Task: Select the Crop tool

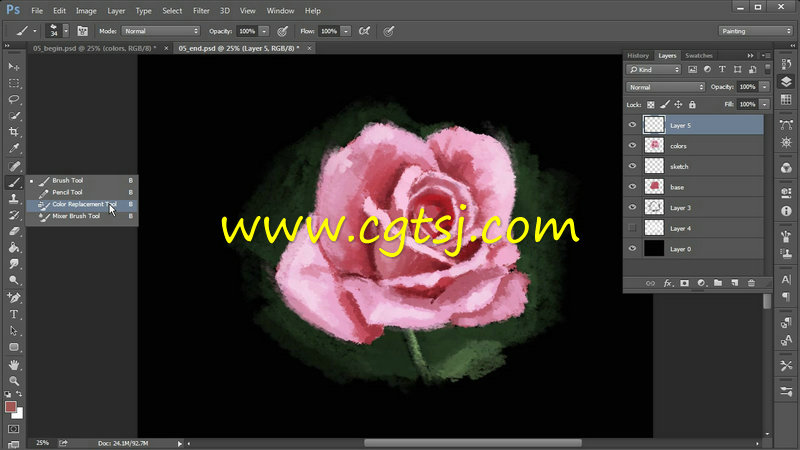Action: (14, 132)
